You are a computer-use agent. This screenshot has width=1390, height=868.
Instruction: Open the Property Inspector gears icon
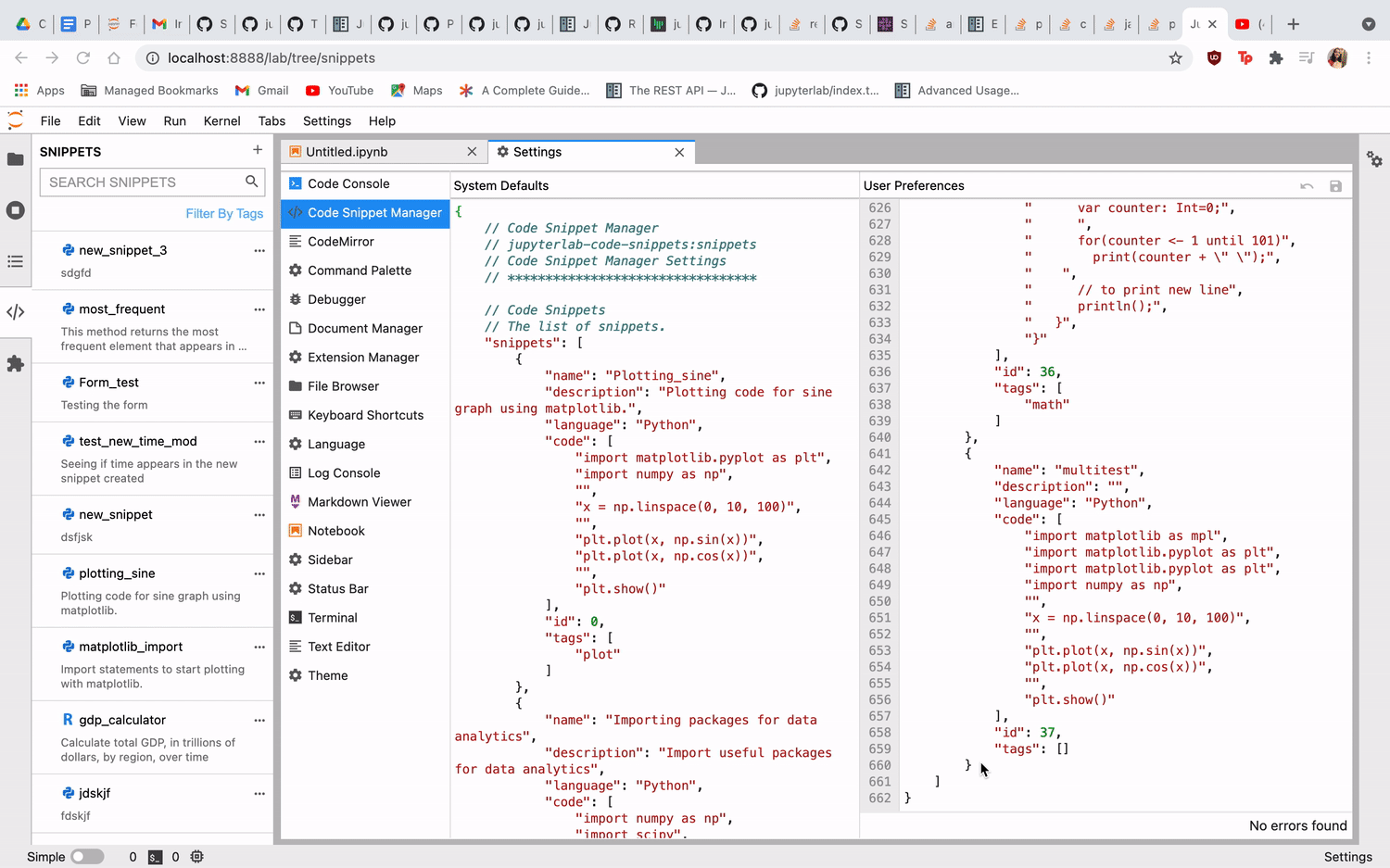tap(1374, 159)
